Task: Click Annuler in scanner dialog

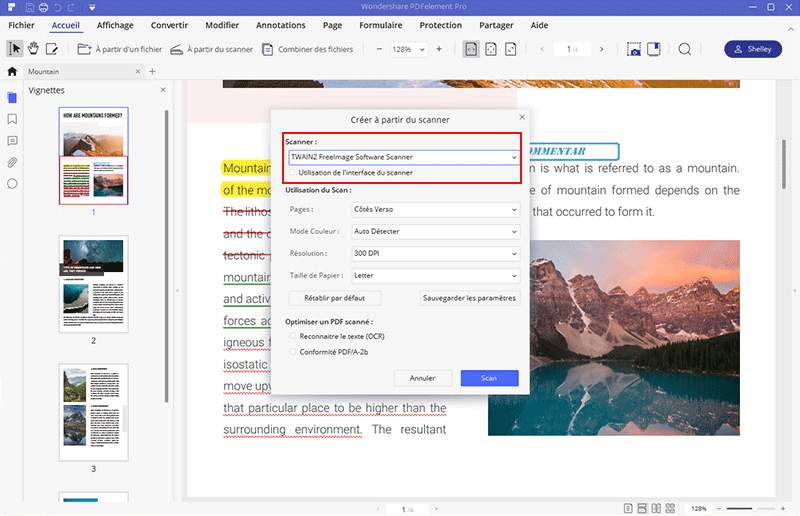Action: point(422,378)
